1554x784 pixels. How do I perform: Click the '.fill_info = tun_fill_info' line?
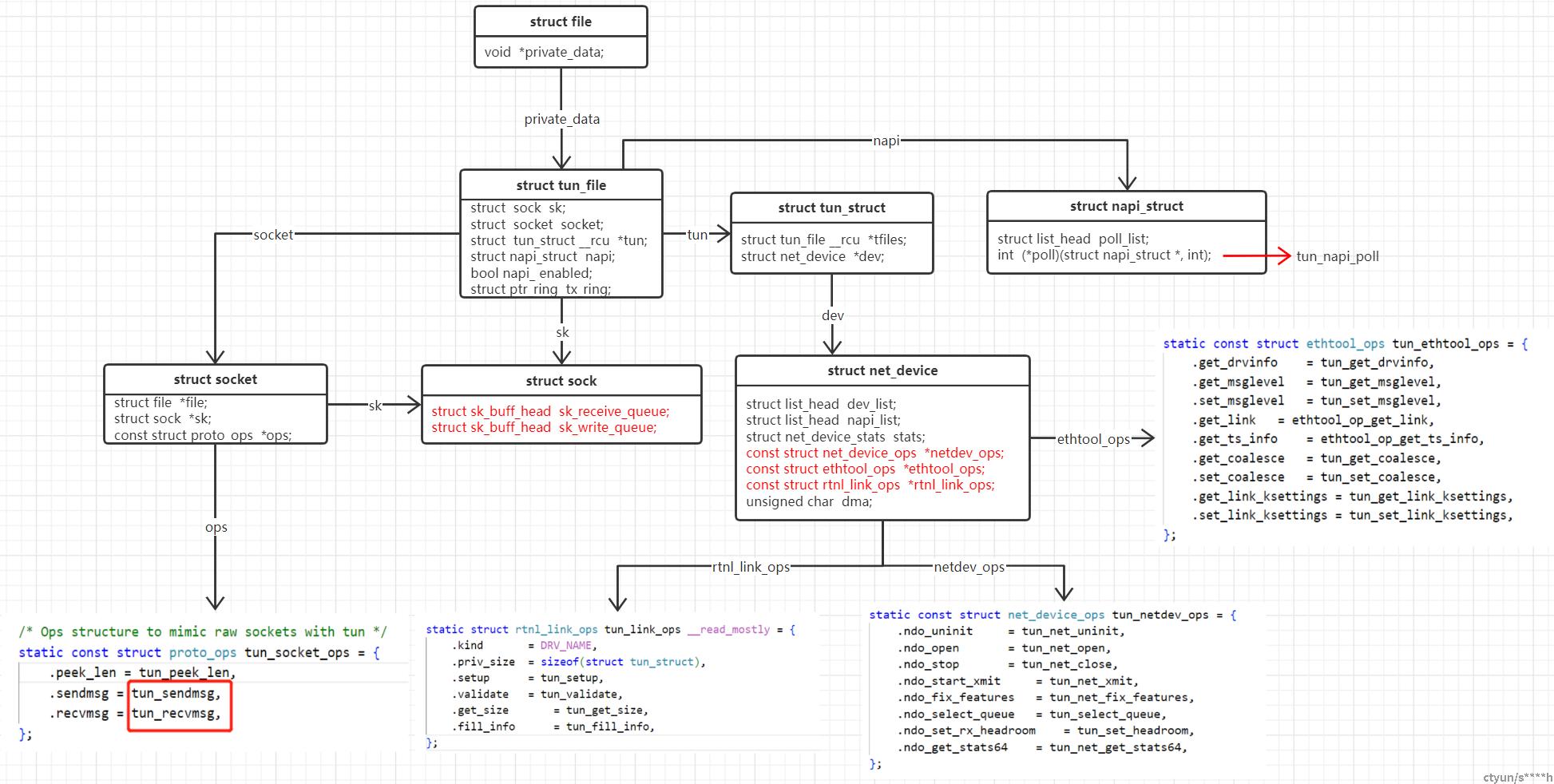click(553, 727)
